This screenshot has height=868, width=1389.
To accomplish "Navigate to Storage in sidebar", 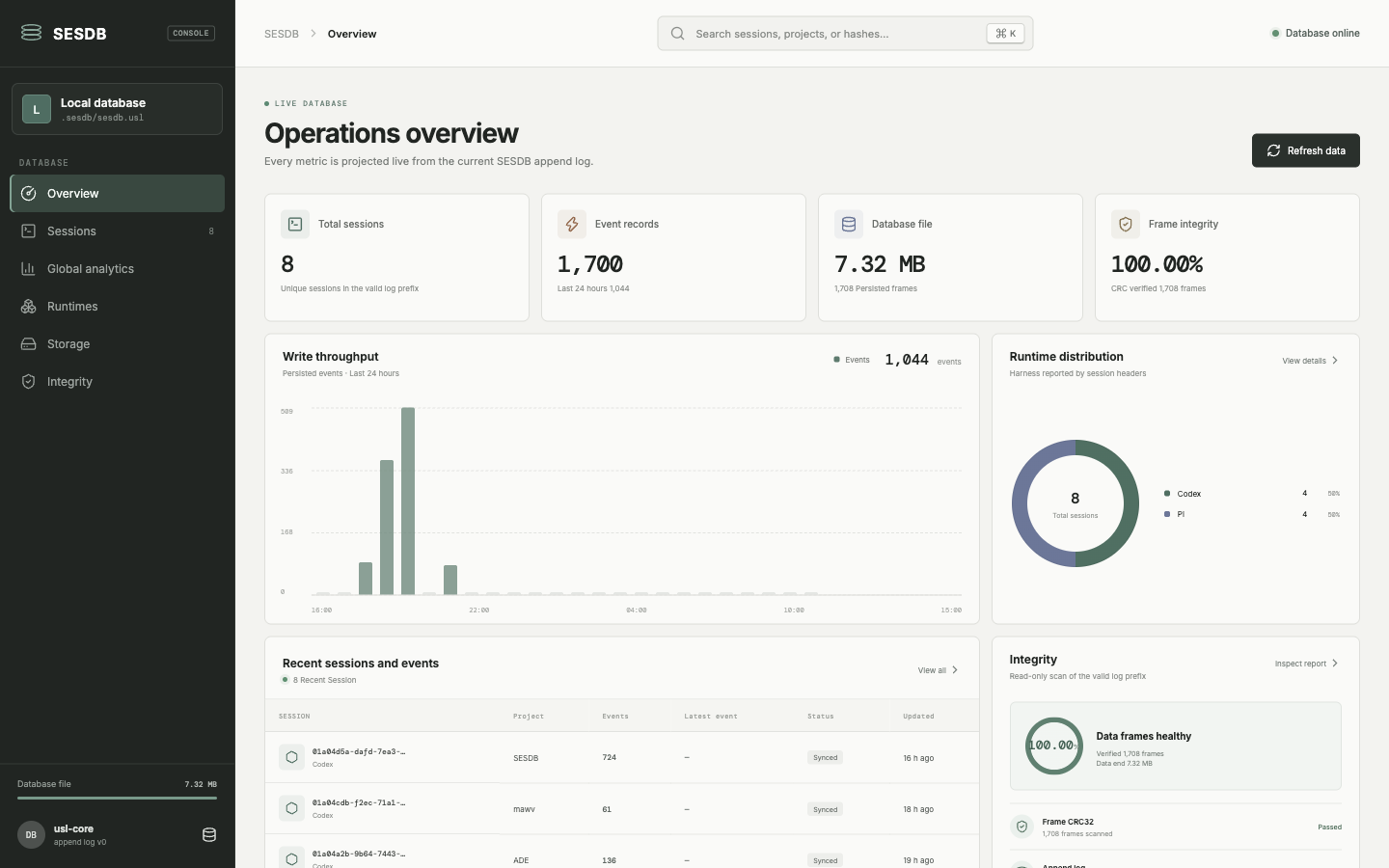I will 118,344.
